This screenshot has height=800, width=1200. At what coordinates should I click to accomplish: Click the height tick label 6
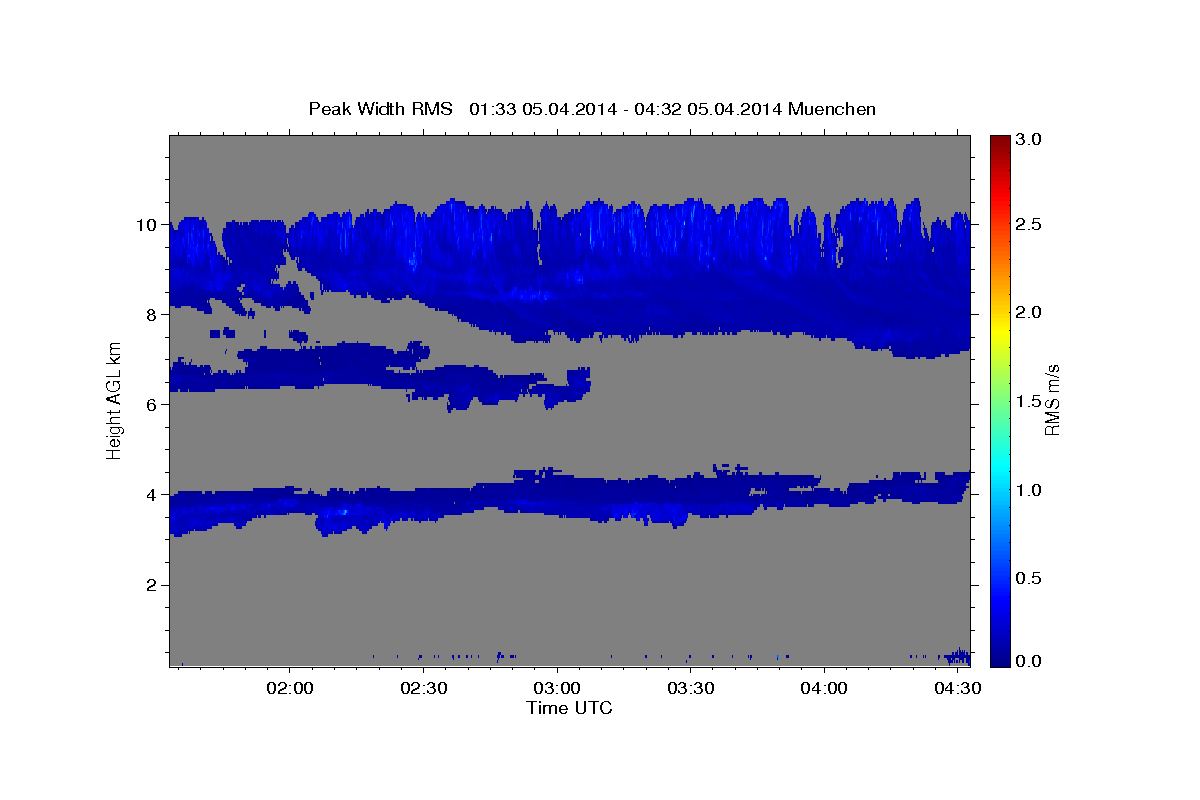(x=153, y=405)
